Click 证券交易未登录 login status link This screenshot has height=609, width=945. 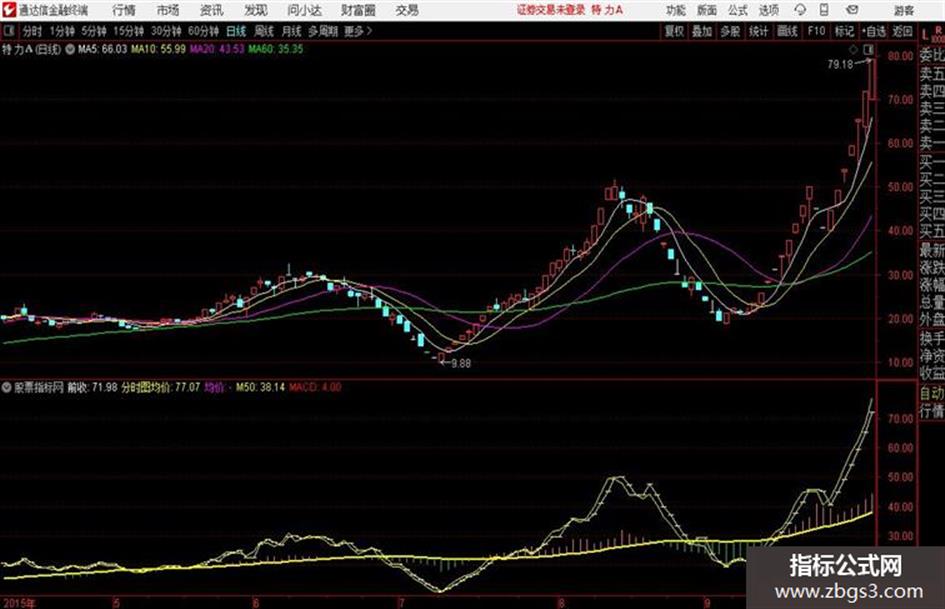(x=551, y=10)
